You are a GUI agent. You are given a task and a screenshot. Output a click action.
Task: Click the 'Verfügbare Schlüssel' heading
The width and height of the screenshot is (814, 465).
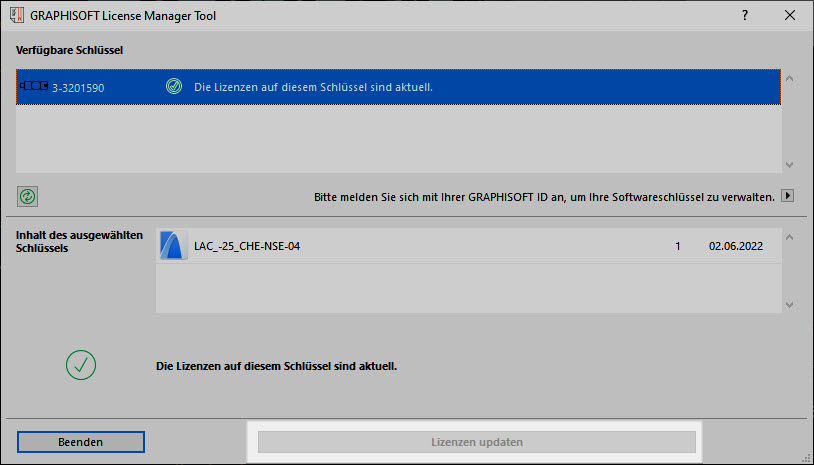(70, 50)
